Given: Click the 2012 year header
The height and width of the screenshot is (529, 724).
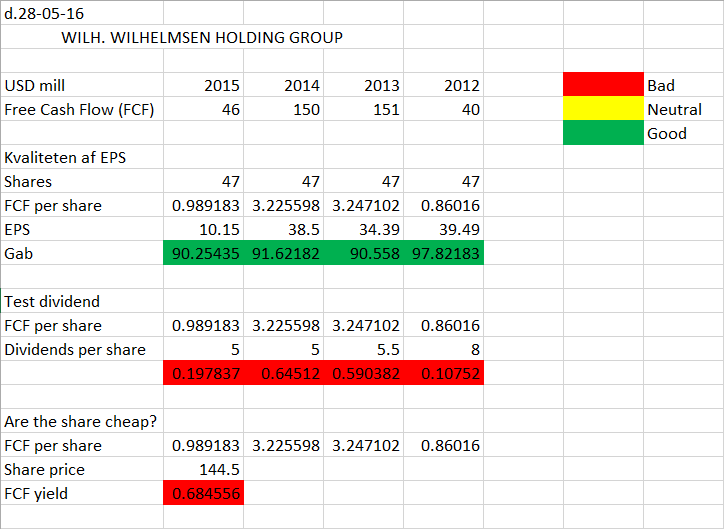Looking at the screenshot, I should tap(462, 85).
